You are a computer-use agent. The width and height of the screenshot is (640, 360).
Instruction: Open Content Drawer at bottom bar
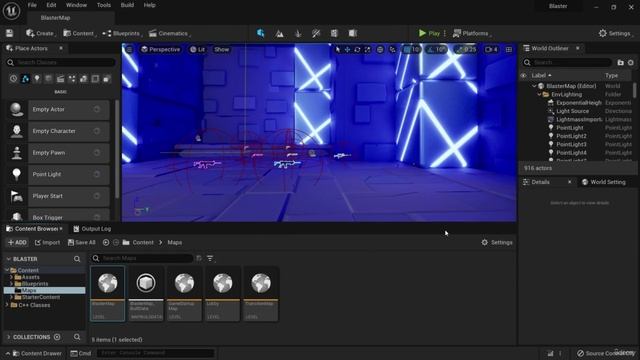click(37, 353)
